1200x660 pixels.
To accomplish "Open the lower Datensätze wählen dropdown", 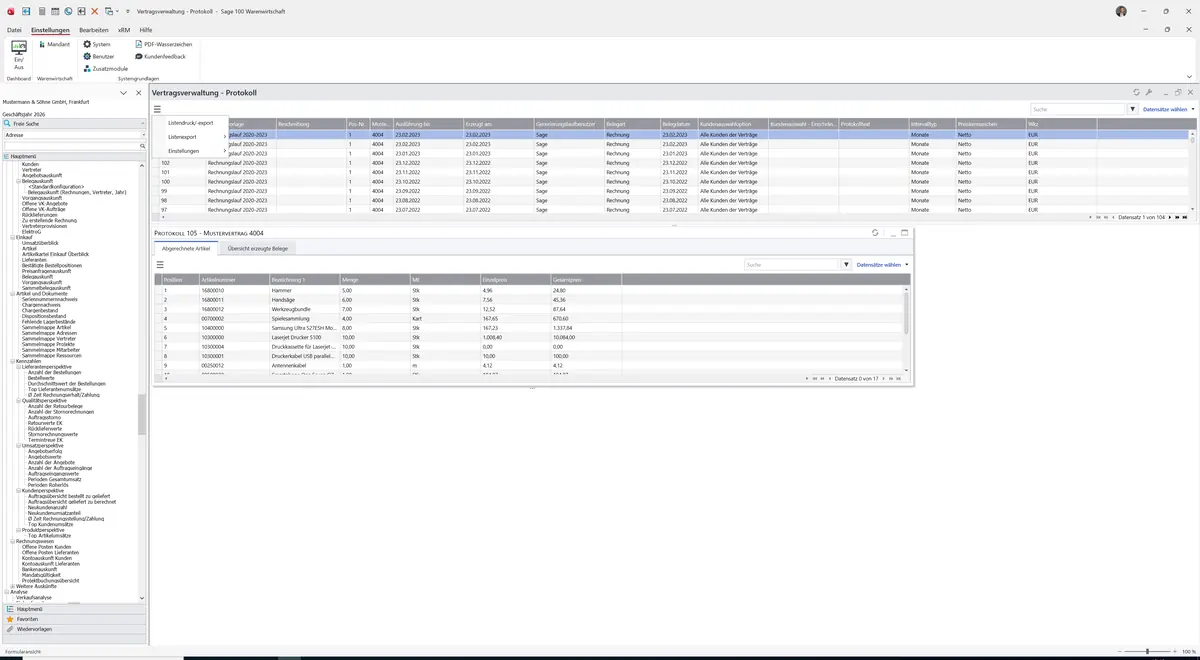I will (x=883, y=265).
